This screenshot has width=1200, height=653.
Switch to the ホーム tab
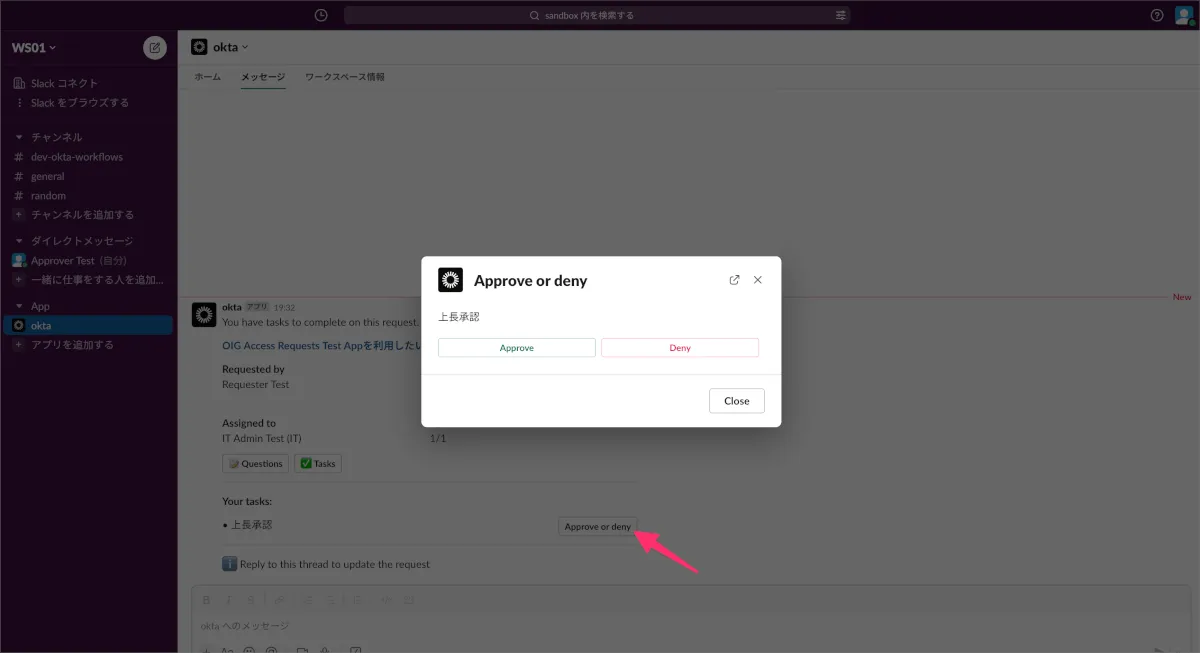(x=207, y=77)
